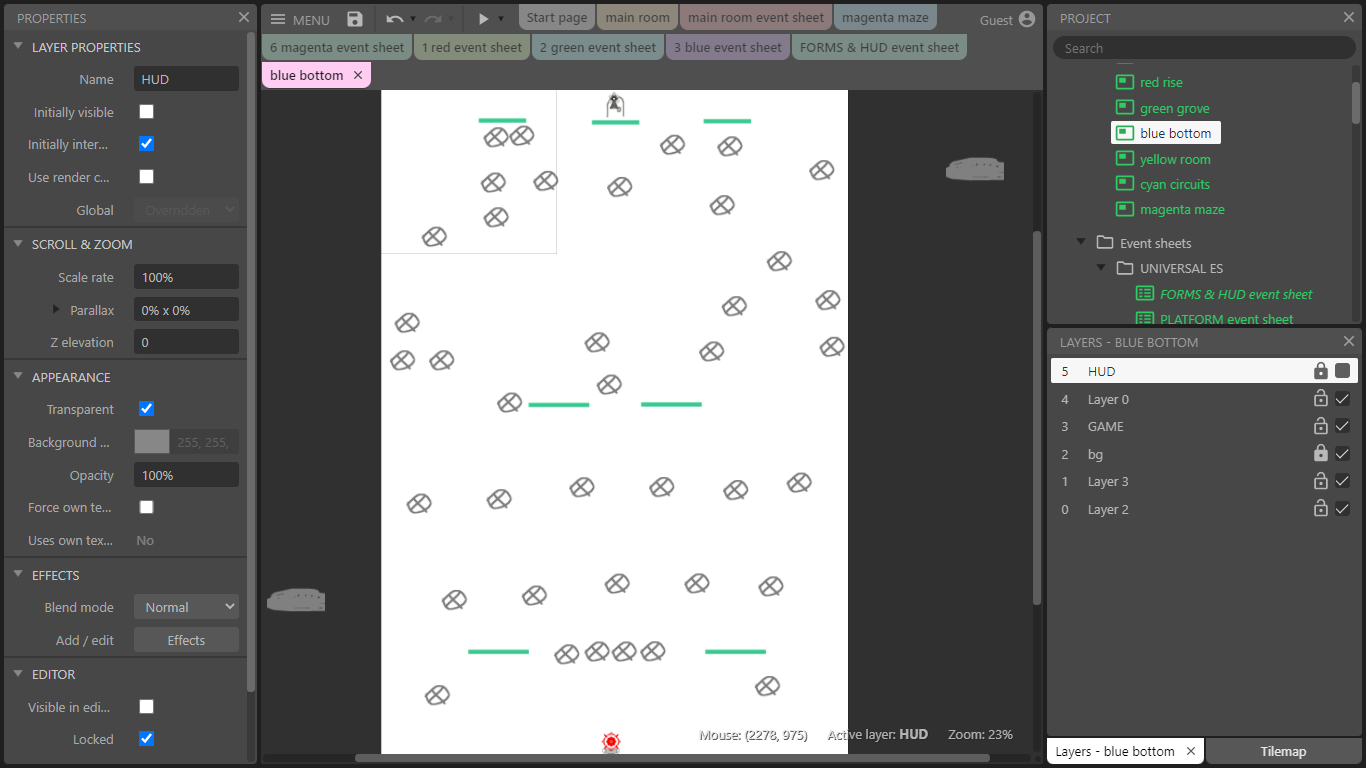The image size is (1366, 768).
Task: Expand the Parallax property arrow
Action: pyautogui.click(x=57, y=310)
